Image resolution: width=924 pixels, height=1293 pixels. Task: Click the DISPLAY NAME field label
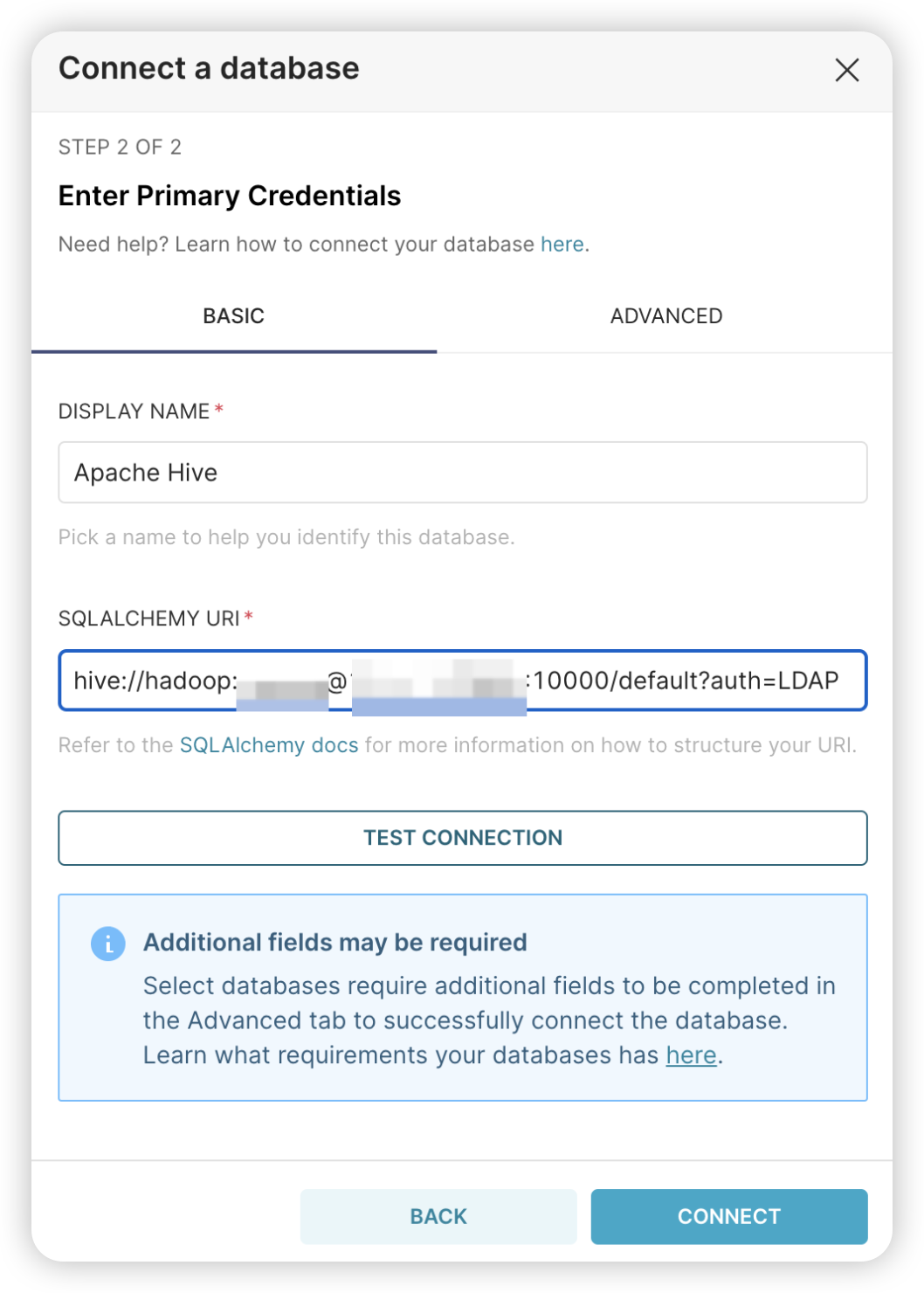point(134,411)
